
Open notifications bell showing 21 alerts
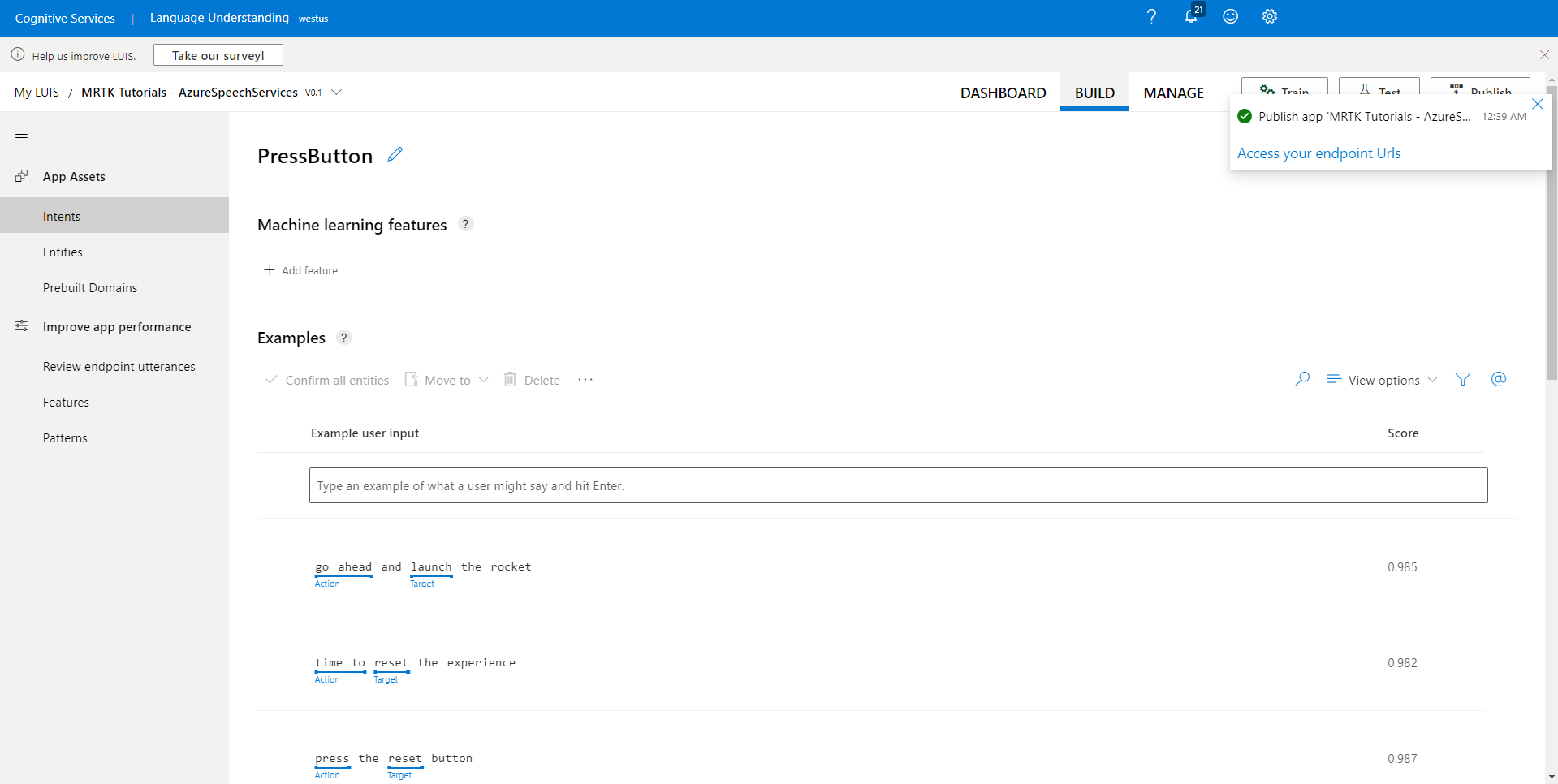click(1191, 17)
